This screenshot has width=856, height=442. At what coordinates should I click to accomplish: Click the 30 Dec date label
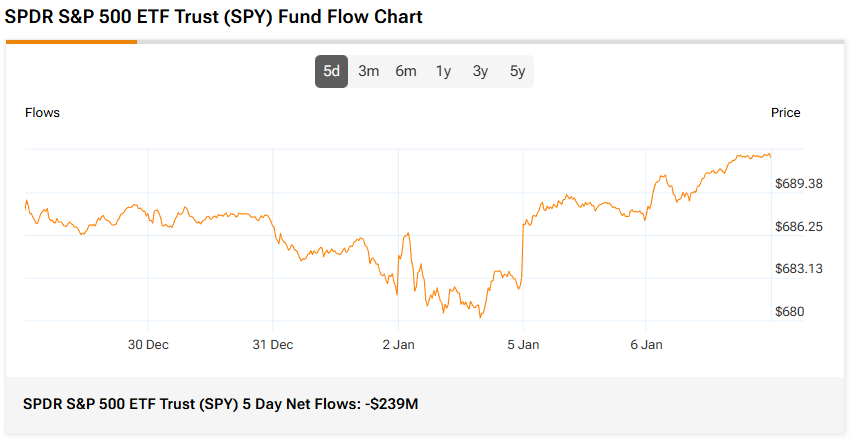[x=148, y=345]
